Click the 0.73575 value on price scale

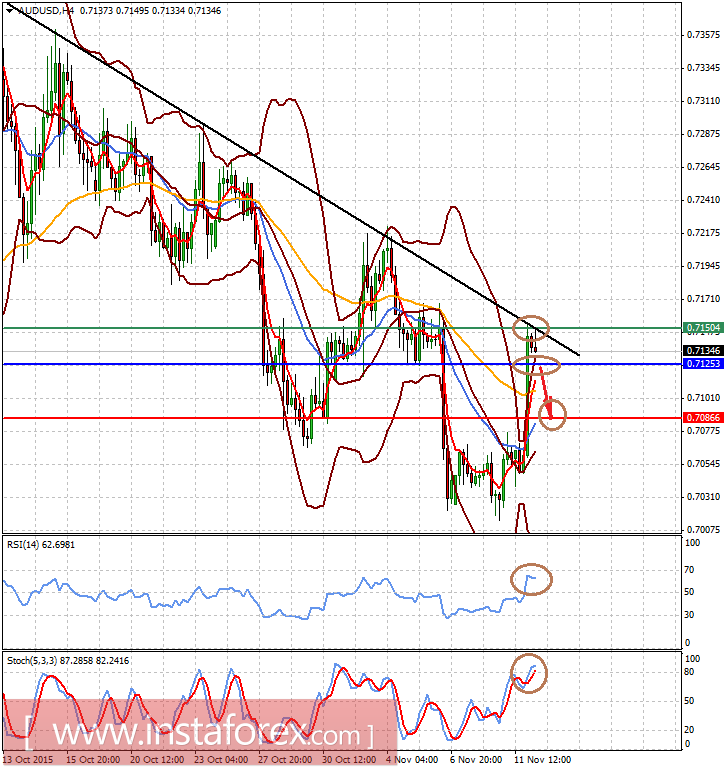[x=704, y=35]
